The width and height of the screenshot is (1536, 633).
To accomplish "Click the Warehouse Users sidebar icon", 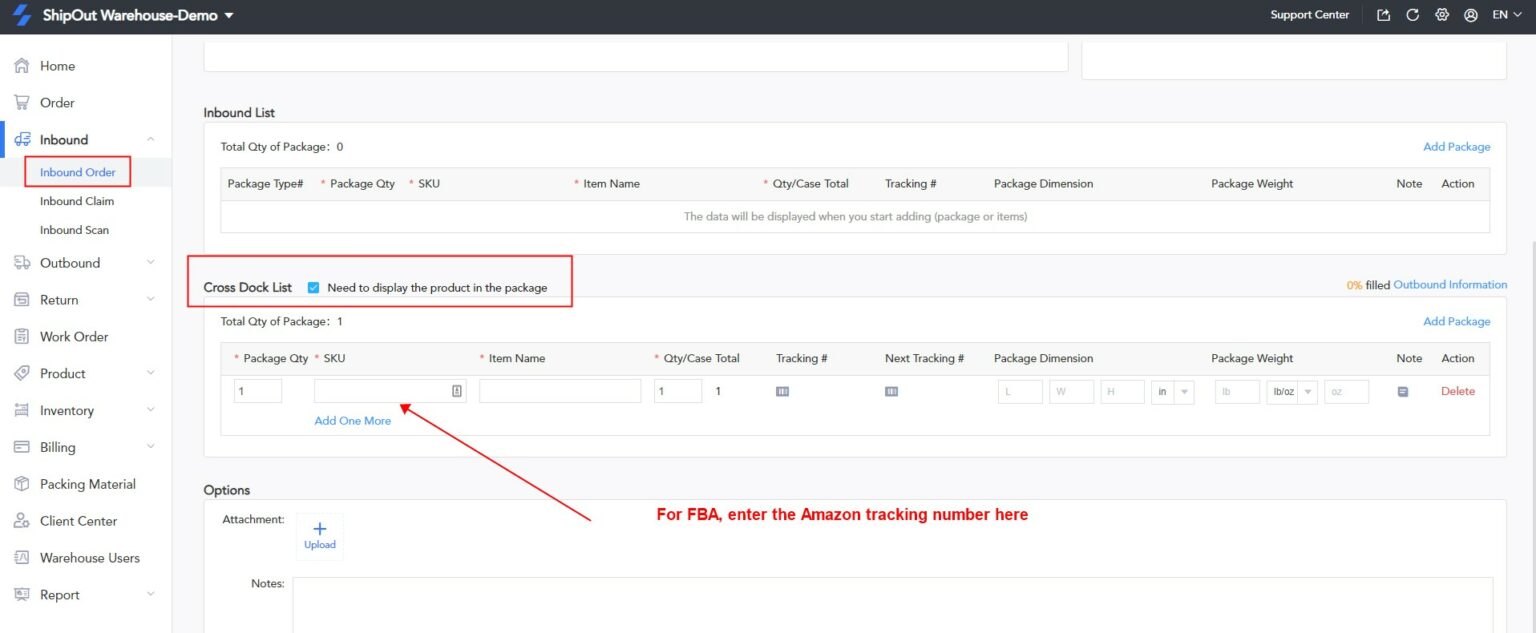I will point(22,557).
